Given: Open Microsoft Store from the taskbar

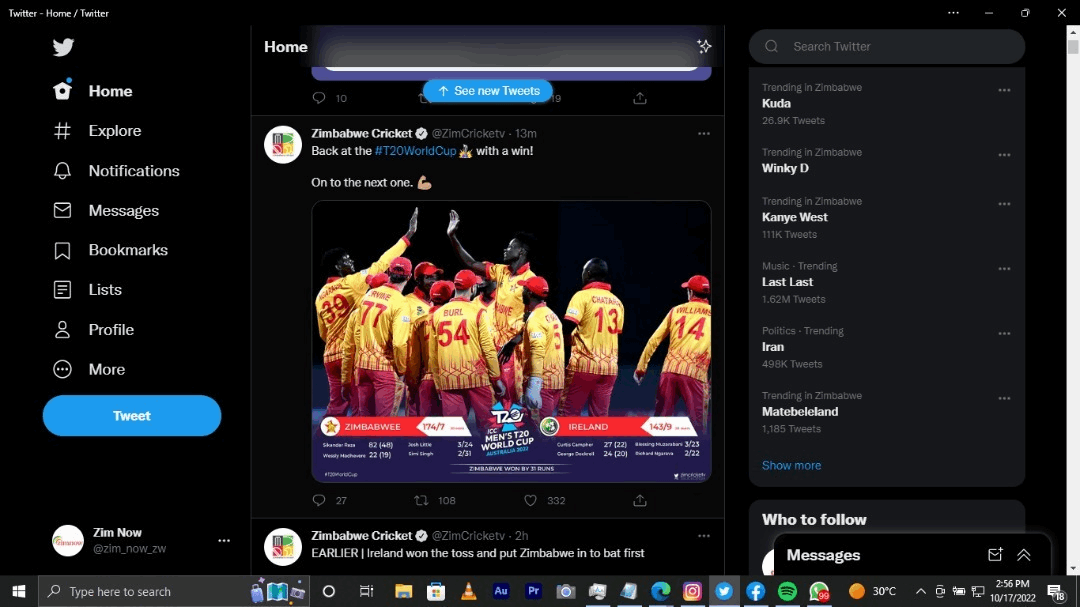Looking at the screenshot, I should click(435, 591).
